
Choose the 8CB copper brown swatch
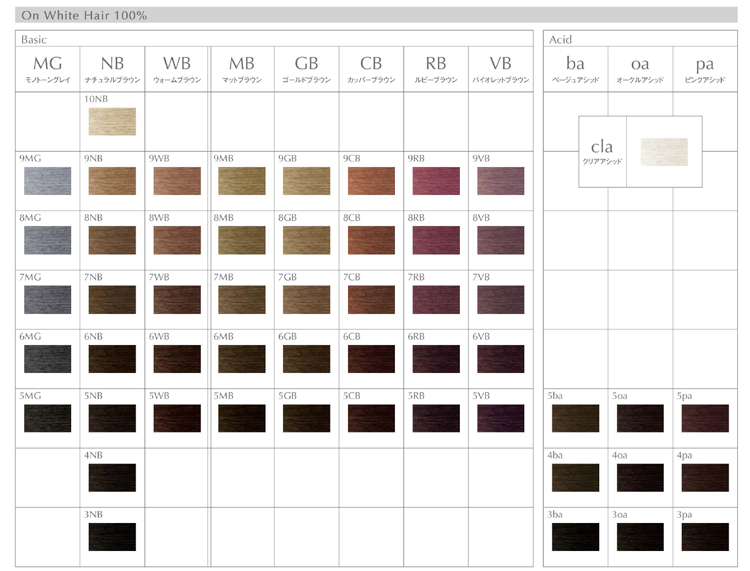(x=370, y=240)
